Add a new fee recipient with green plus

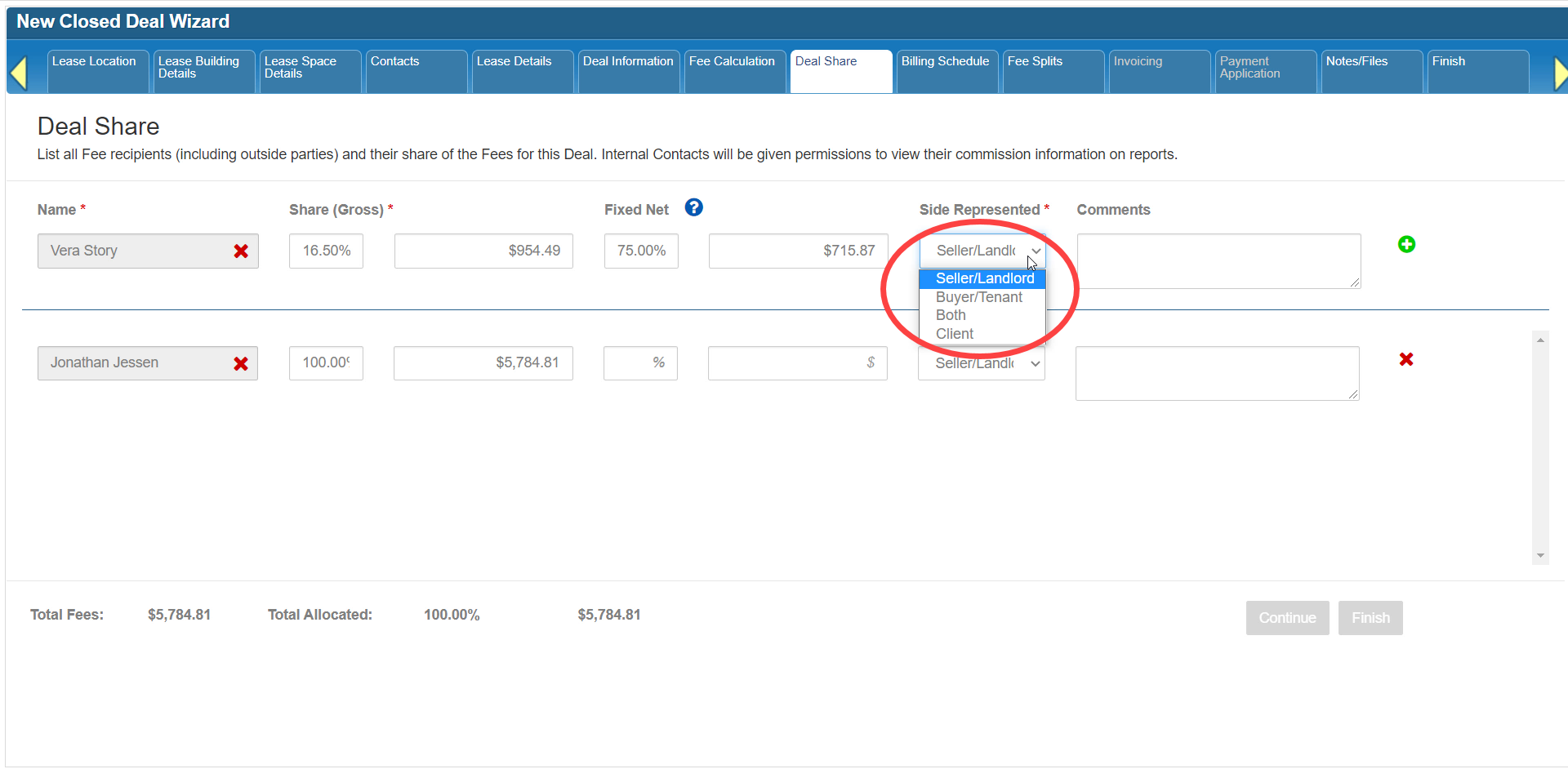[x=1406, y=244]
